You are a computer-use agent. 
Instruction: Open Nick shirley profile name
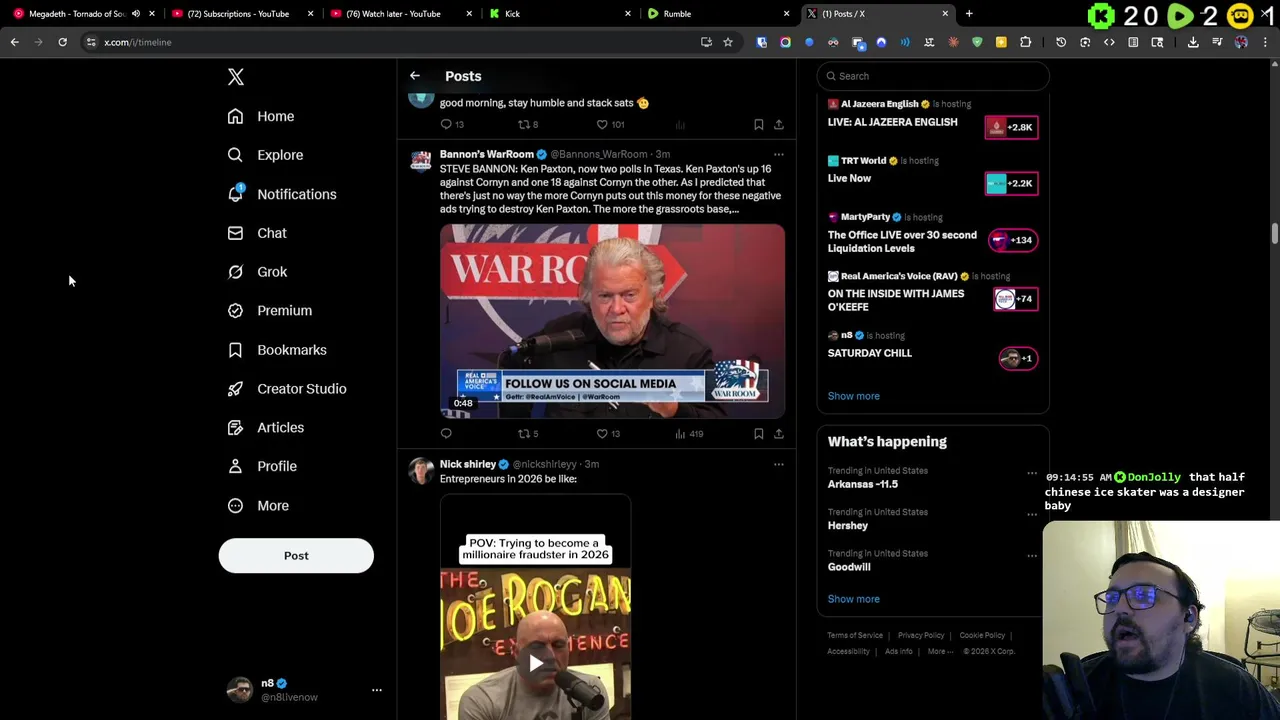(x=468, y=465)
